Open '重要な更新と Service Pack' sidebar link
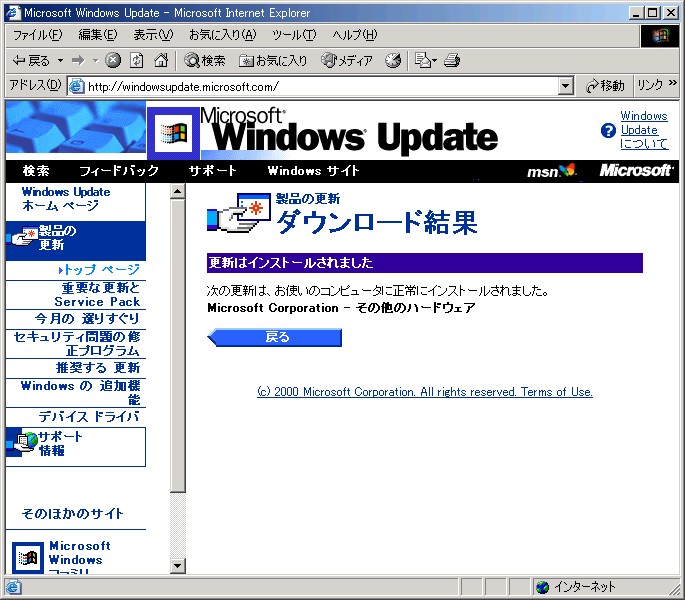 coord(97,295)
